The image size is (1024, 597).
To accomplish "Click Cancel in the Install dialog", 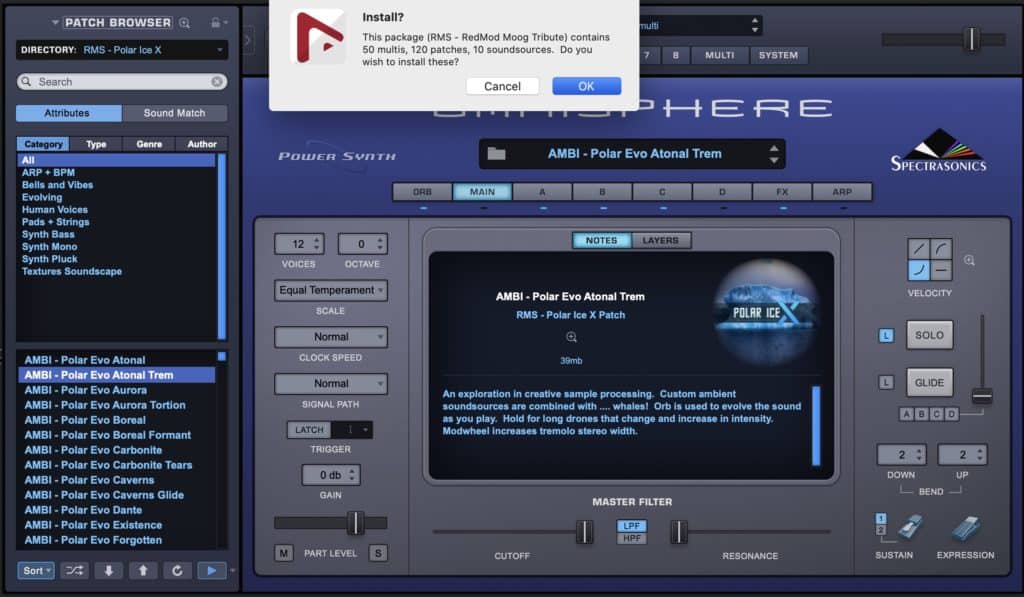I will click(x=502, y=86).
